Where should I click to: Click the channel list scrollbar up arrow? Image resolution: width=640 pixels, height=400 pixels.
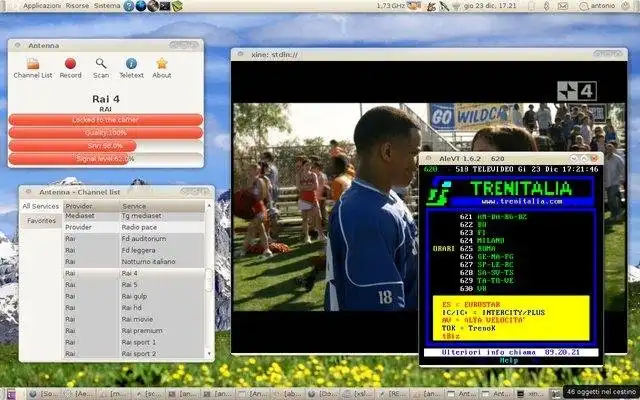(x=209, y=205)
